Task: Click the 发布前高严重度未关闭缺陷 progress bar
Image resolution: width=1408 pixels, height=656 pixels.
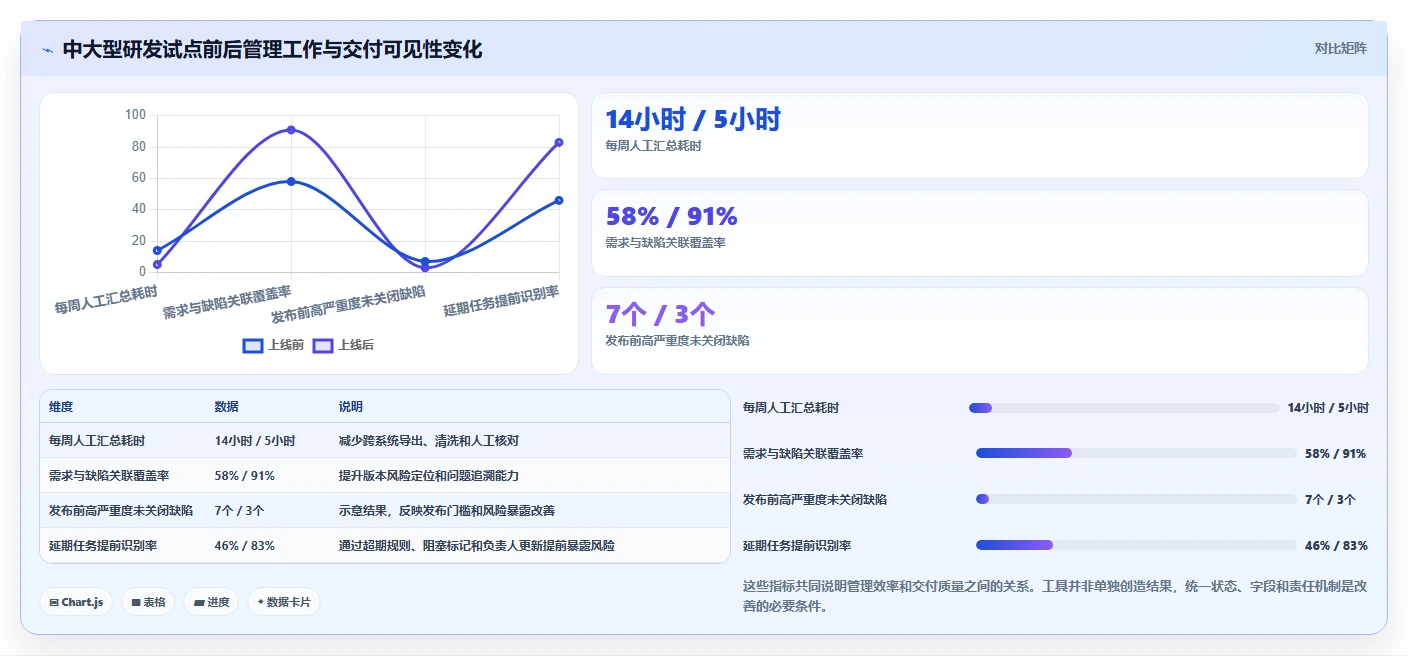Action: coord(1136,500)
